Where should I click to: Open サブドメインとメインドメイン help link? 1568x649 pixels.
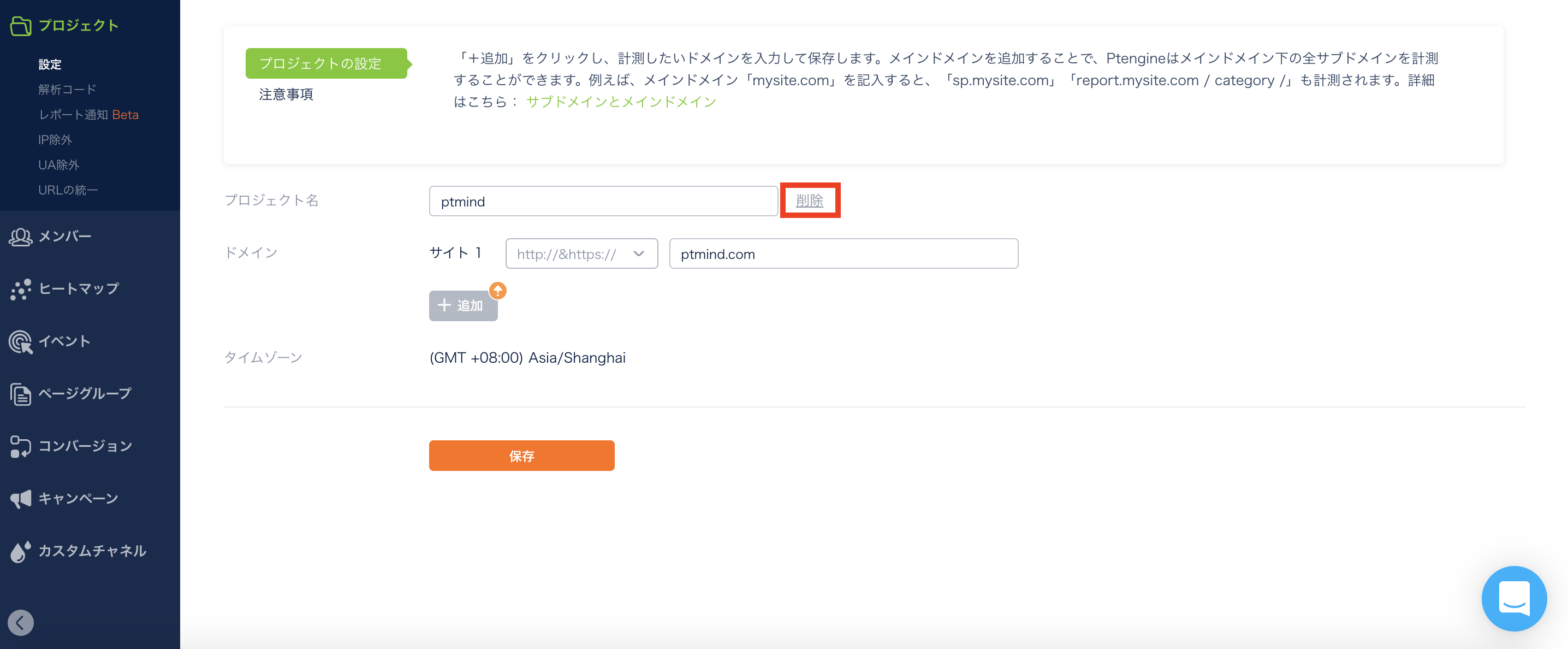621,102
